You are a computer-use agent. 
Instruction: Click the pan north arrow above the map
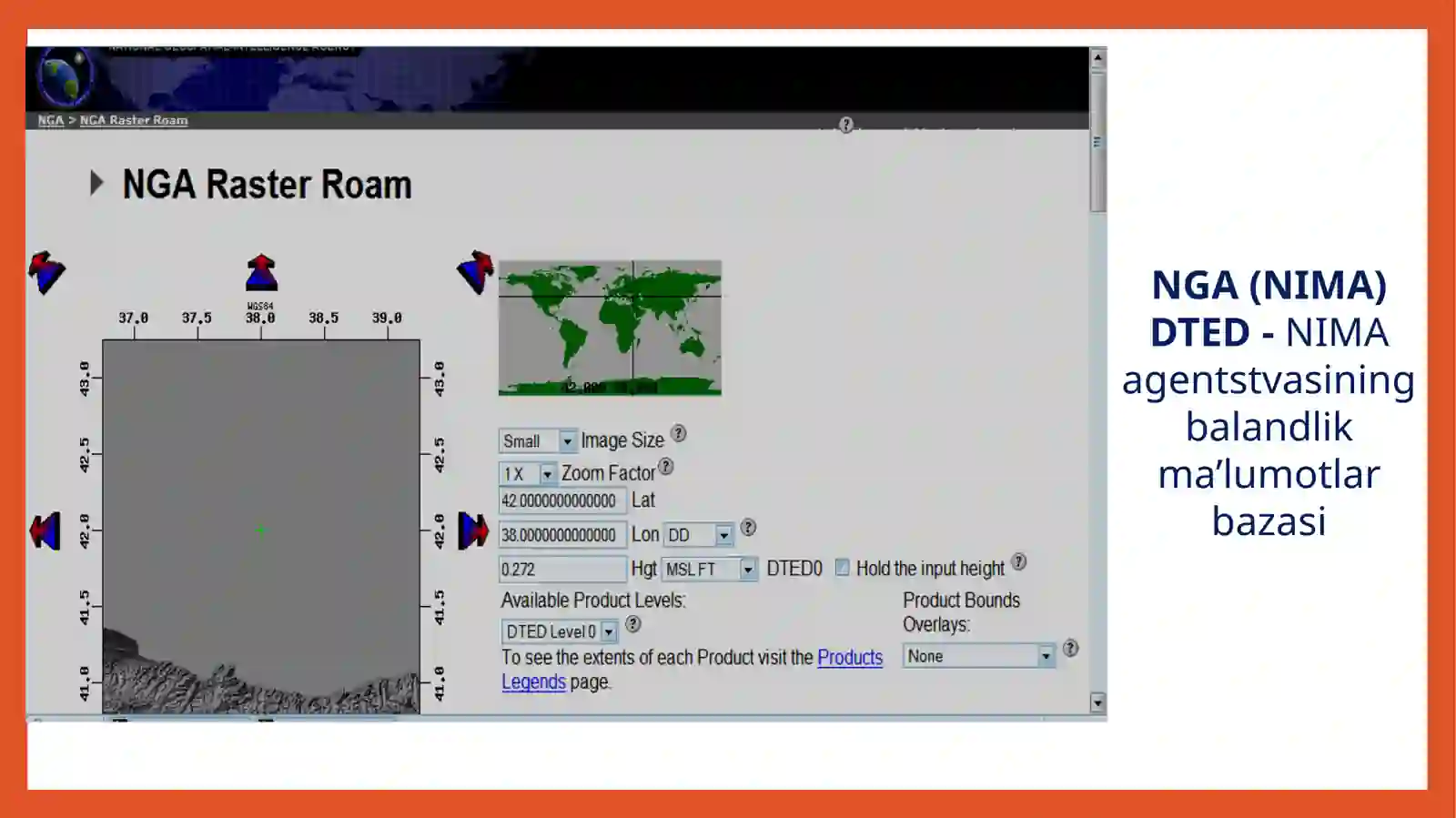pos(261,272)
